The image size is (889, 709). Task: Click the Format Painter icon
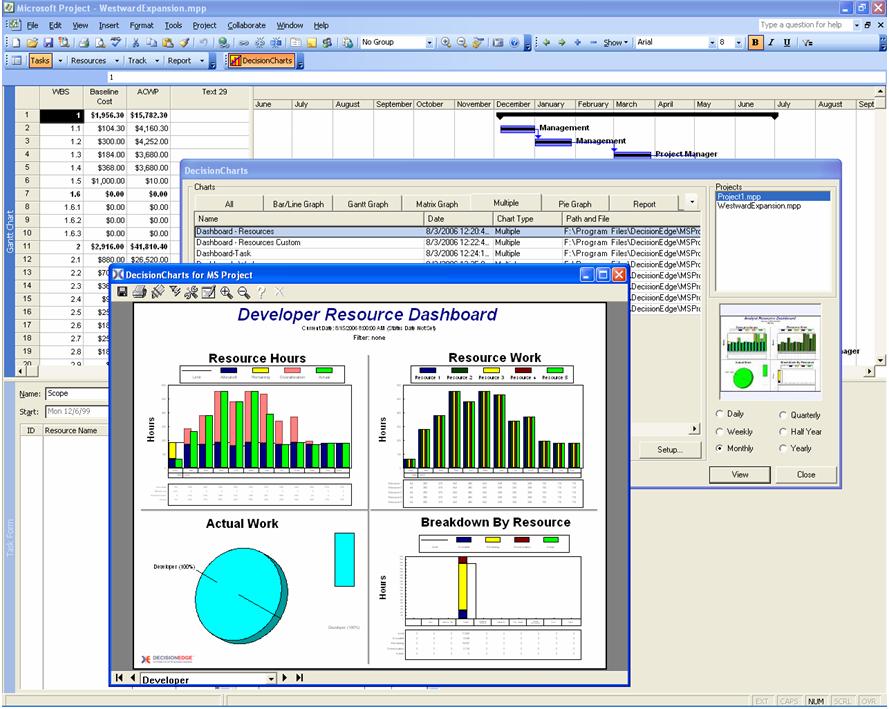coord(183,42)
